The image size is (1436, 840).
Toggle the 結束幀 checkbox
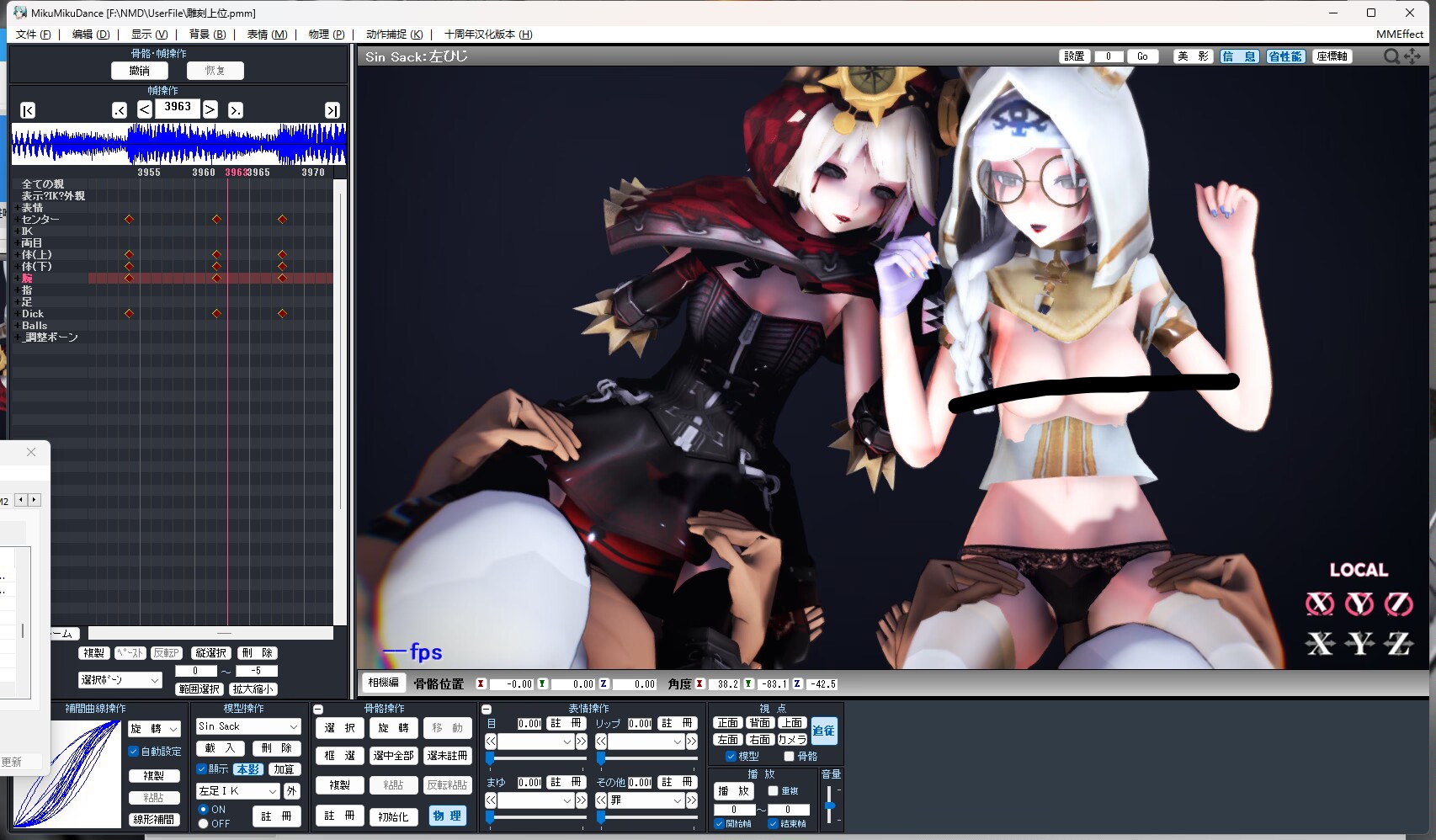tap(773, 824)
